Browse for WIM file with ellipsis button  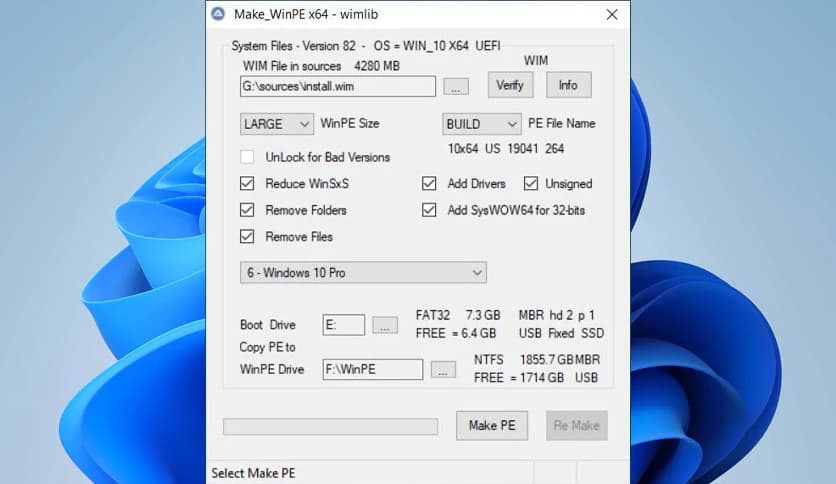(456, 86)
